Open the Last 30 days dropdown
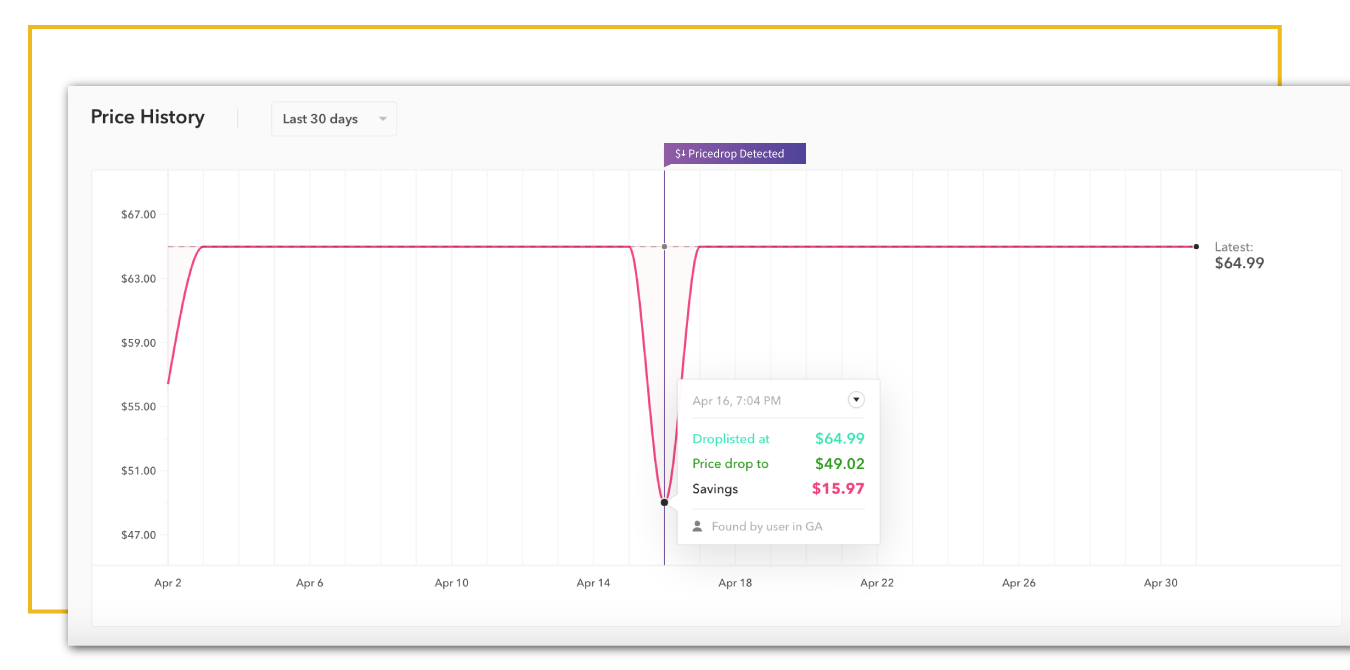Image resolution: width=1350 pixels, height=670 pixels. [x=333, y=119]
